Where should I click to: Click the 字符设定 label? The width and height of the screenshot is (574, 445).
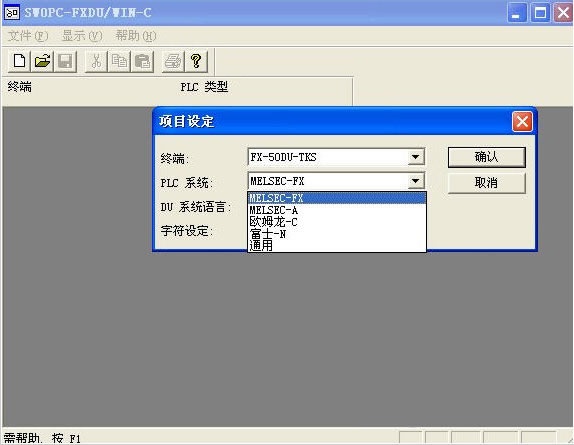pos(187,231)
